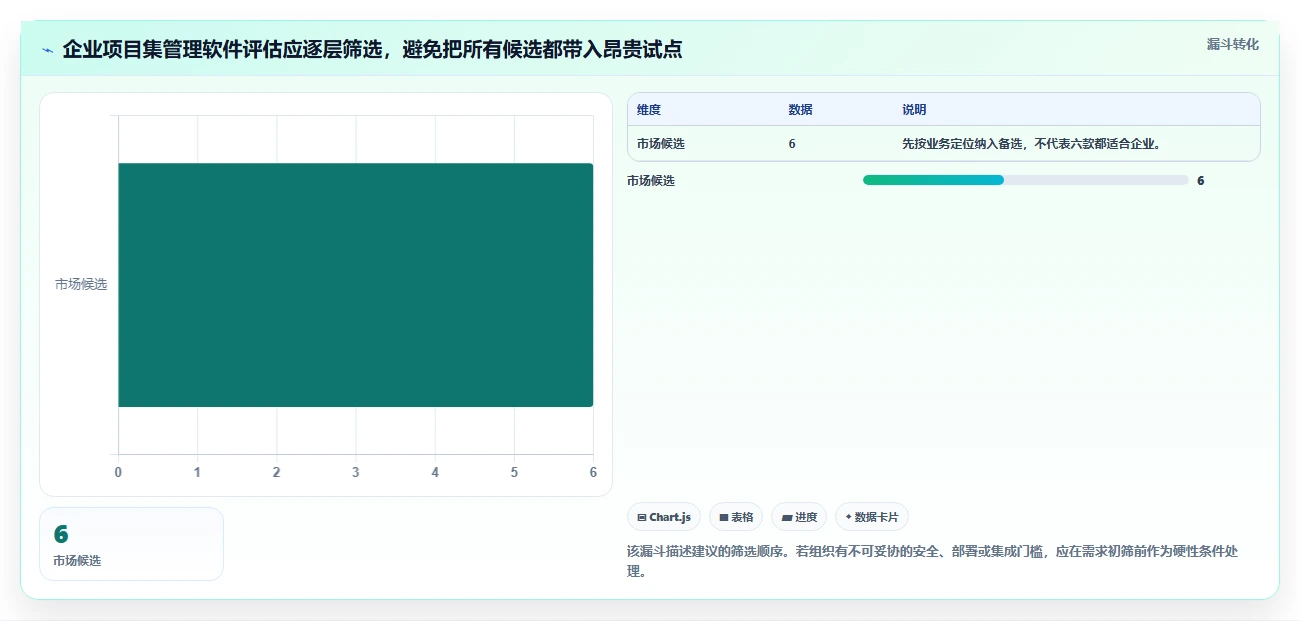The width and height of the screenshot is (1300, 621).
Task: Click the 市场候选 chart axis label
Action: [81, 284]
